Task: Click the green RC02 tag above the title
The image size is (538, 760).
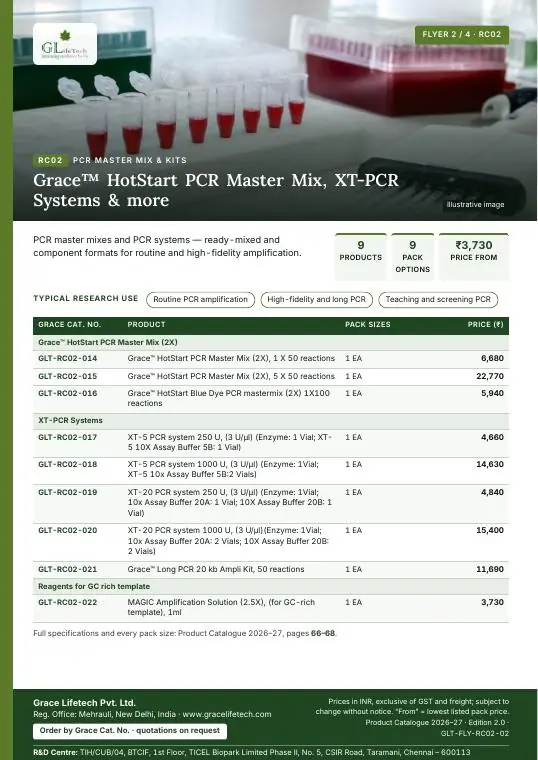Action: tap(50, 160)
